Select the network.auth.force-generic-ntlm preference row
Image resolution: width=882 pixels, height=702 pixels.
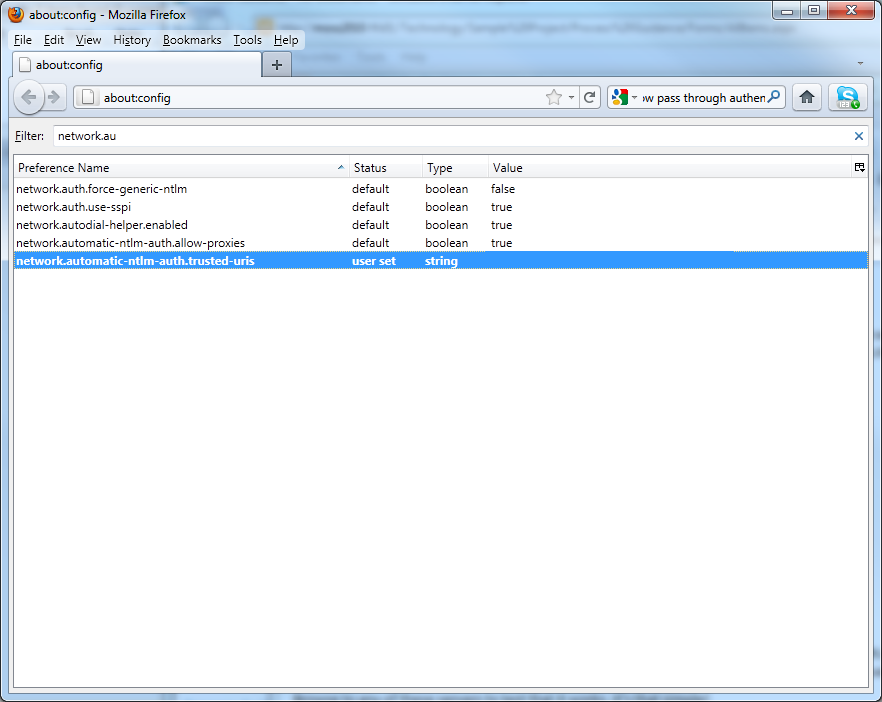(102, 189)
